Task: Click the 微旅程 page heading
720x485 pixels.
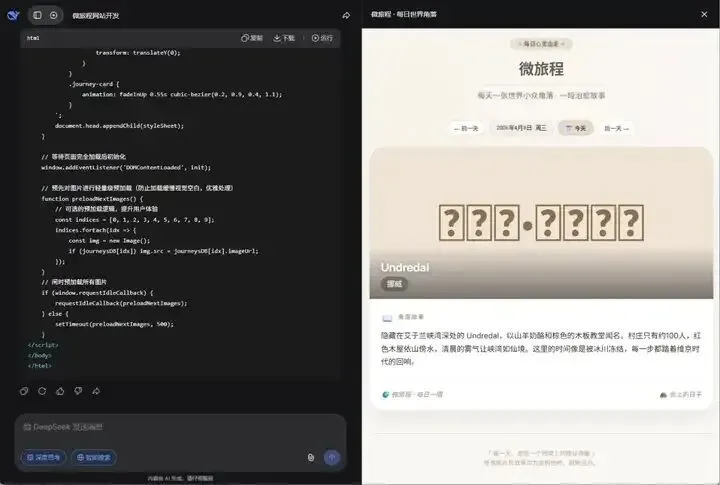Action: coord(541,69)
